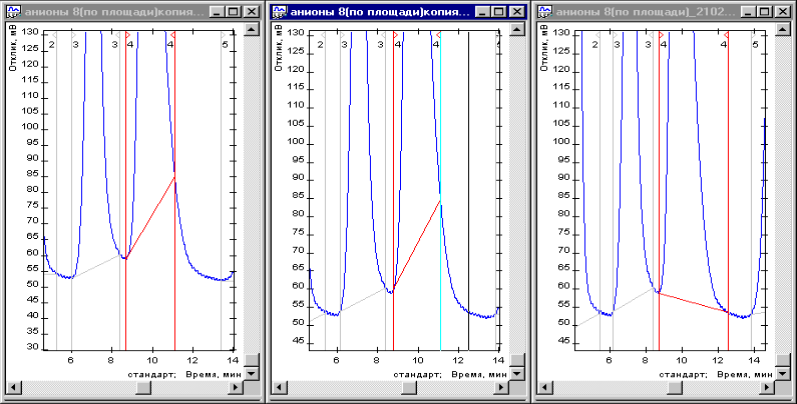The image size is (797, 404).
Task: Click the left chromatogram window's title bar icon
Action: point(14,14)
